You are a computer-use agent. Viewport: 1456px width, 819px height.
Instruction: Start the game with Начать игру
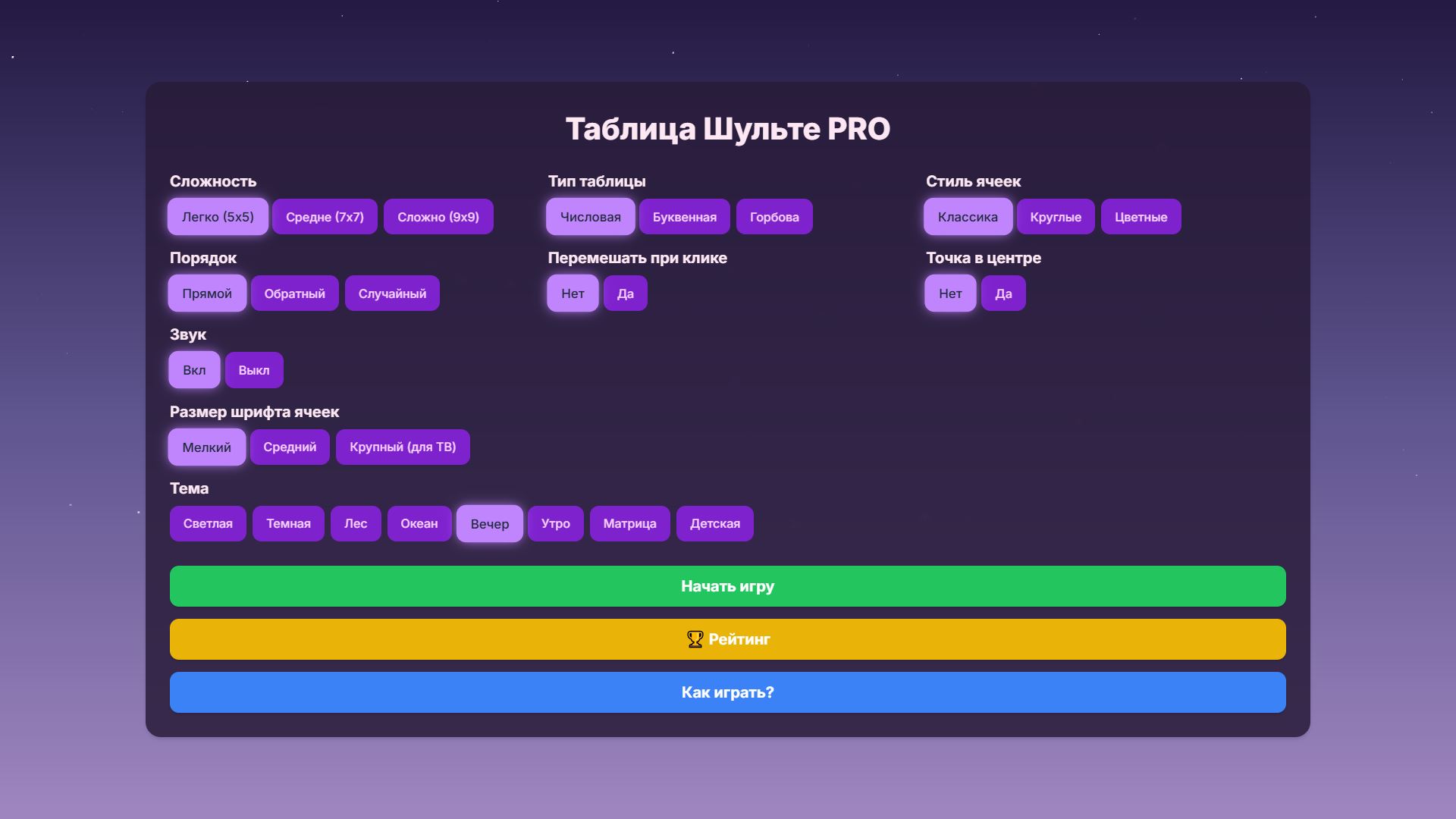pyautogui.click(x=727, y=586)
